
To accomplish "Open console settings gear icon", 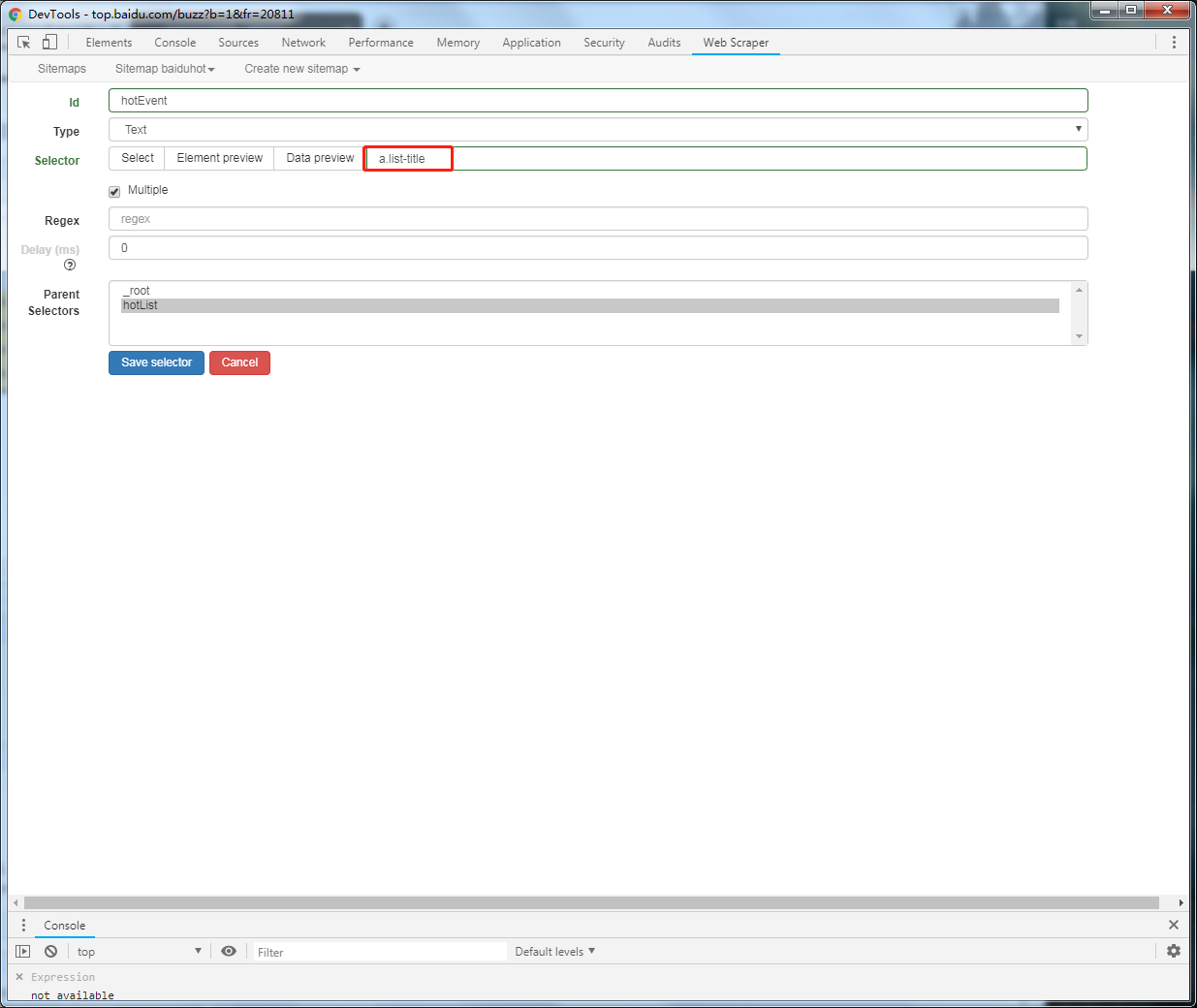I will tap(1174, 952).
